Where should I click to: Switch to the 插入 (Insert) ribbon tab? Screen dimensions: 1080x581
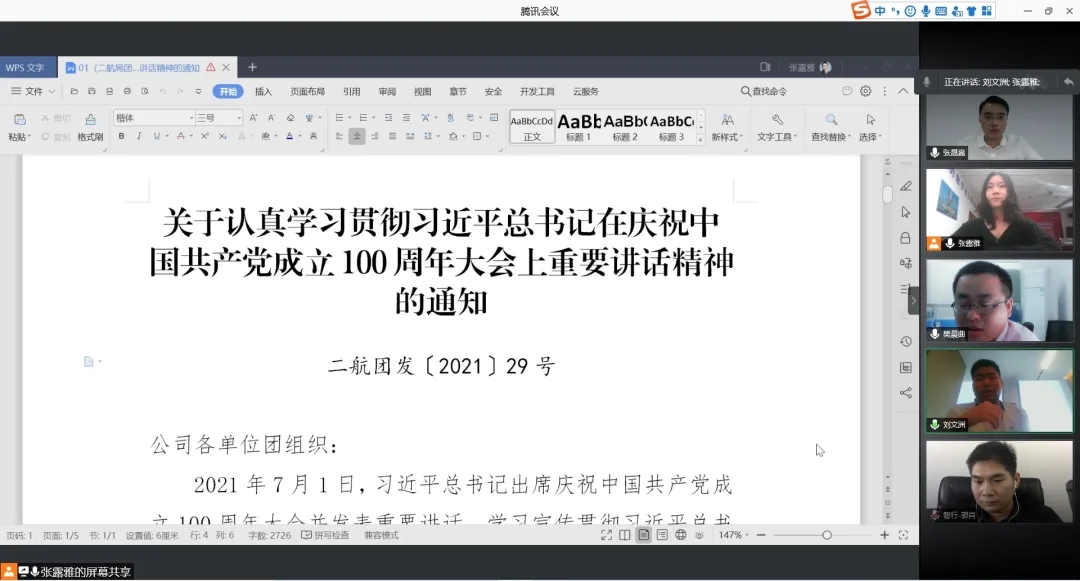[263, 91]
